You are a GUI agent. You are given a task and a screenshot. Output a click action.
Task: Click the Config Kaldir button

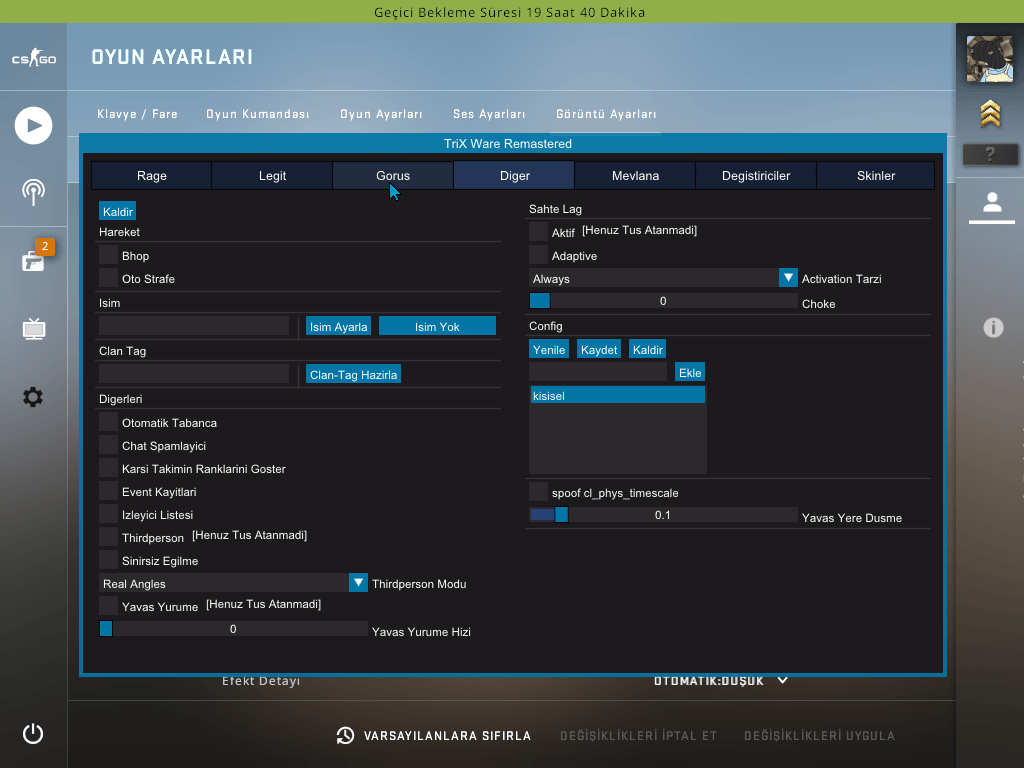(x=648, y=349)
